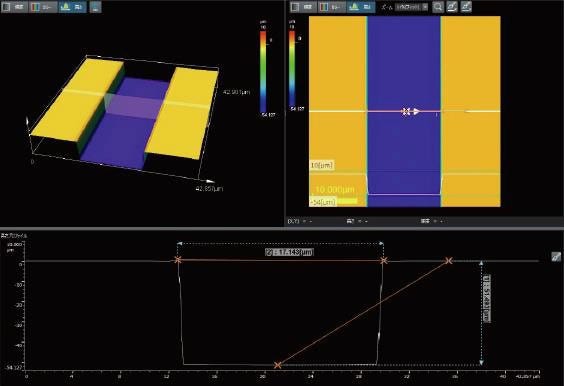Select the height view button in the 3D pane toolbar
564x386 pixels.
(72, 7)
